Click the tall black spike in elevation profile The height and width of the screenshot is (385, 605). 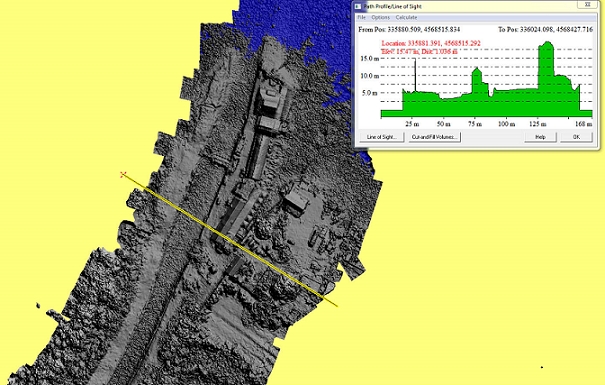pos(415,75)
